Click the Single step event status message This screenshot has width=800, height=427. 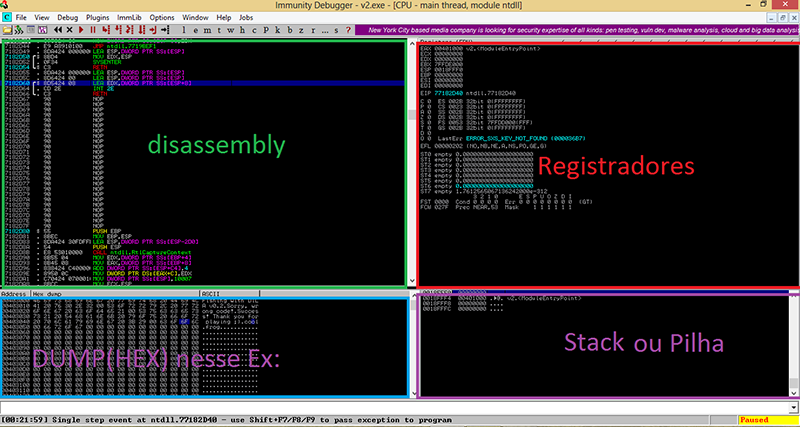(x=227, y=420)
